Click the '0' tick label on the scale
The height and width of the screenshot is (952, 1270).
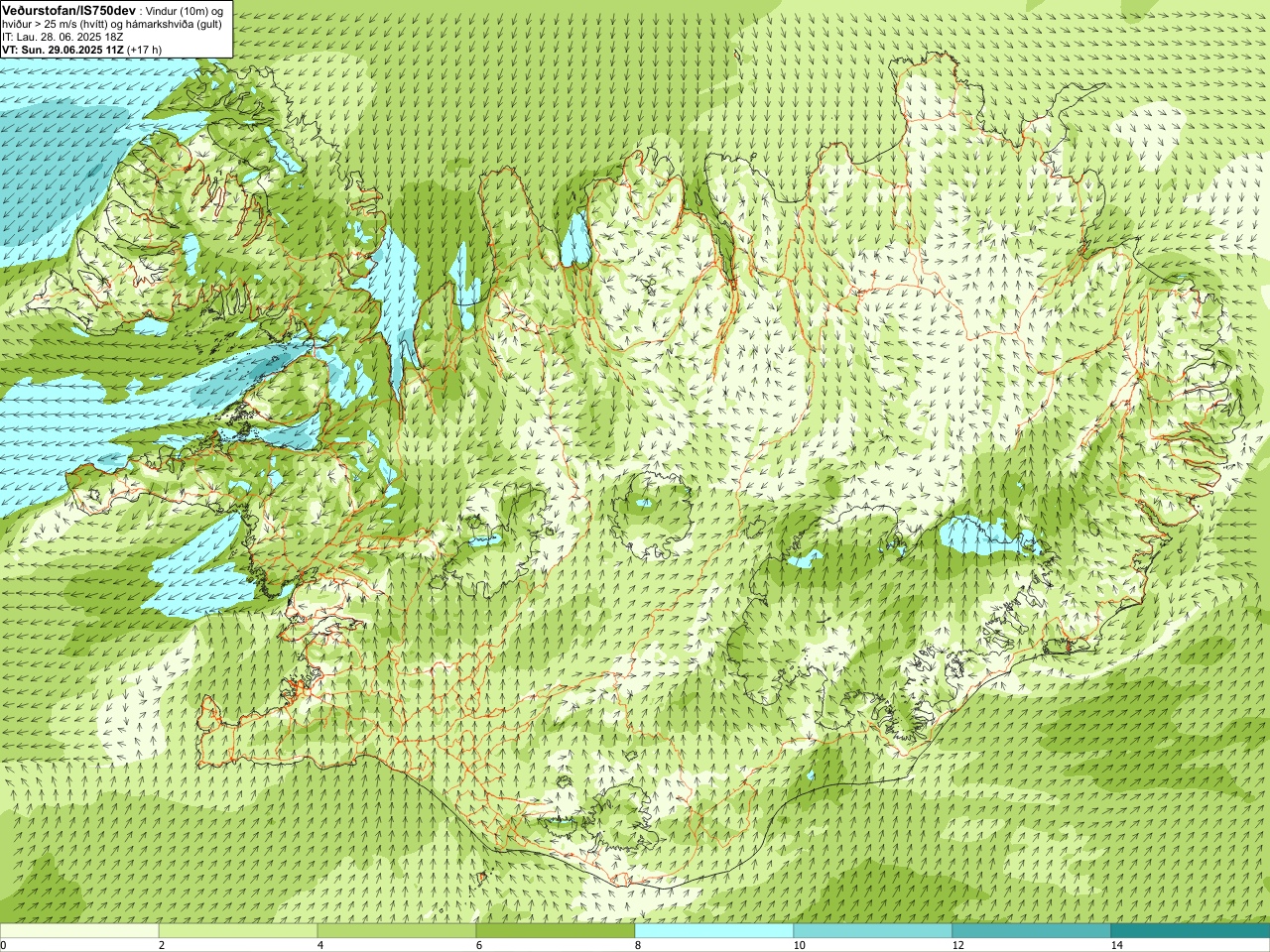point(4,945)
